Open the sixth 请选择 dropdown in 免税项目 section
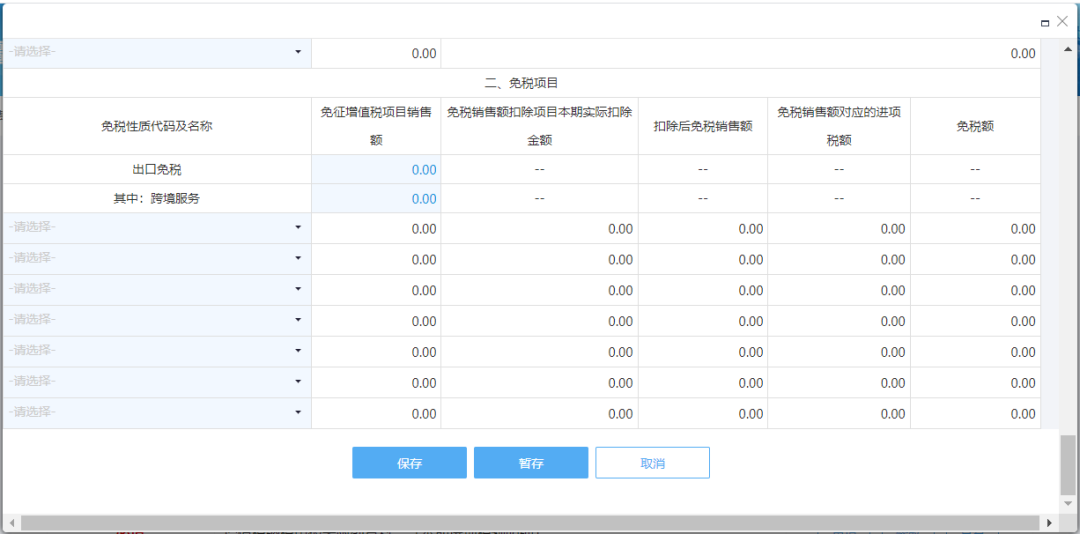 click(156, 382)
